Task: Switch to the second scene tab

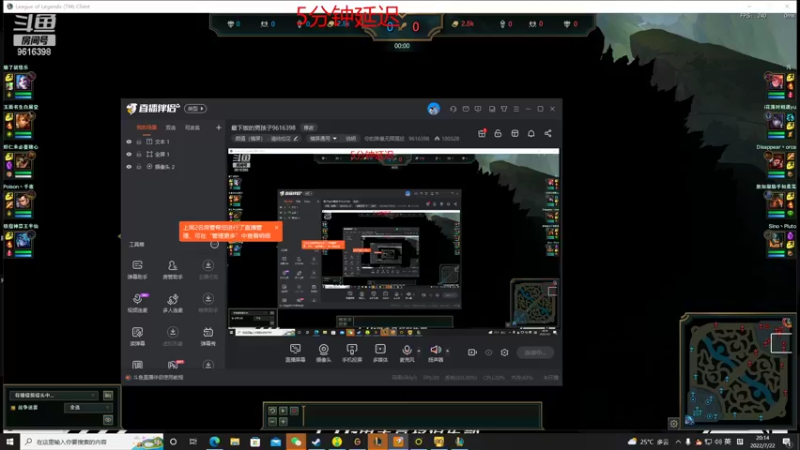Action: 171,128
